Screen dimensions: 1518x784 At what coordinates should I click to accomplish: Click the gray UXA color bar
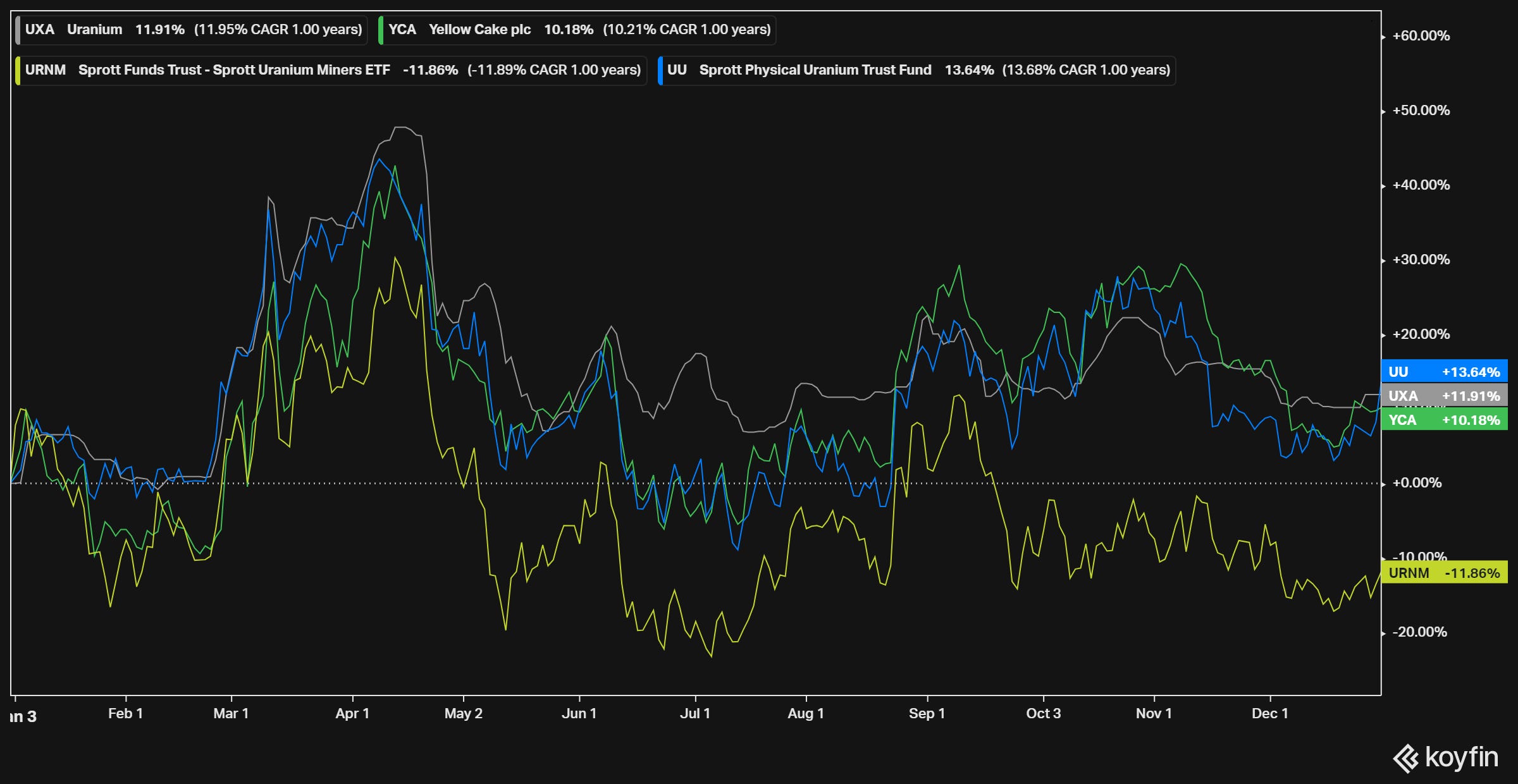point(18,30)
